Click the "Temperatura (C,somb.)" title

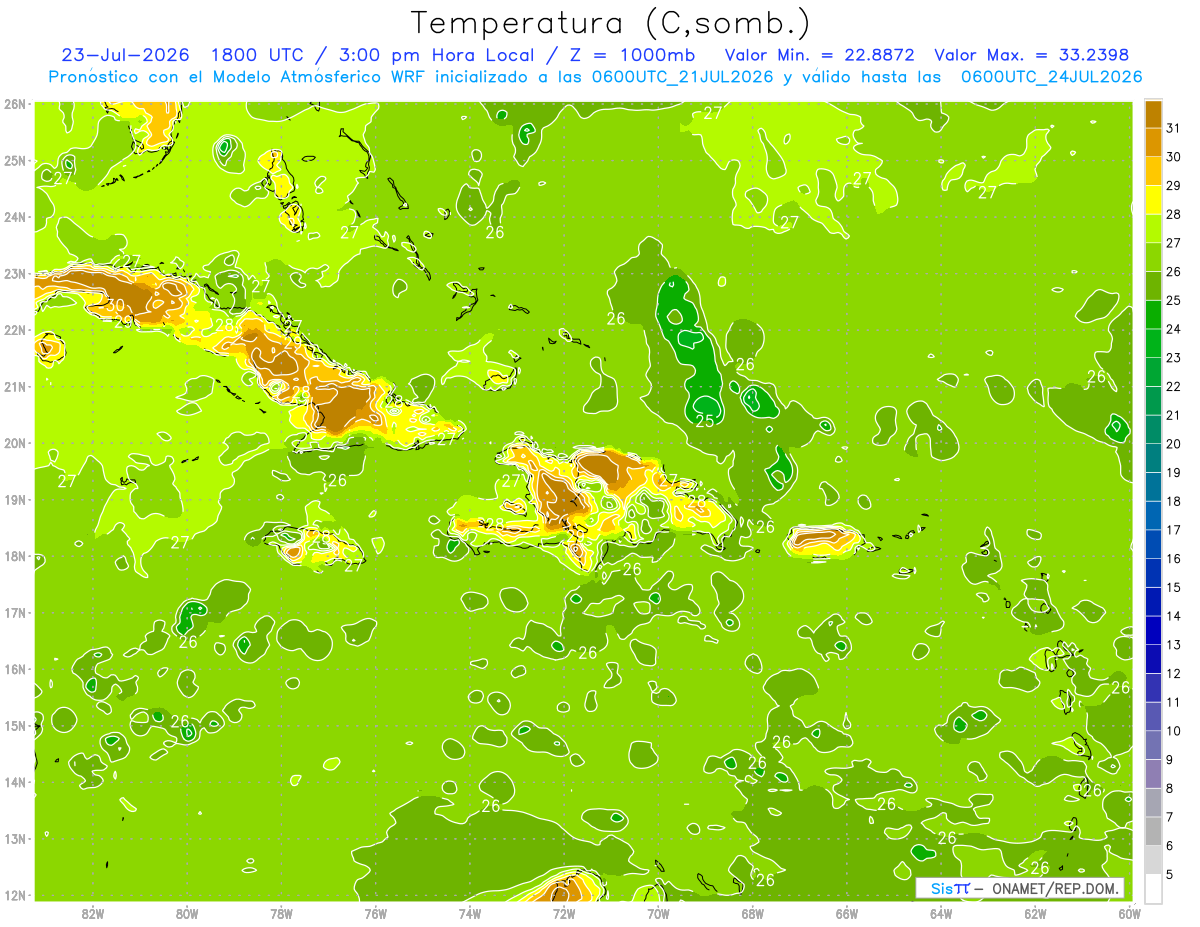click(x=611, y=24)
